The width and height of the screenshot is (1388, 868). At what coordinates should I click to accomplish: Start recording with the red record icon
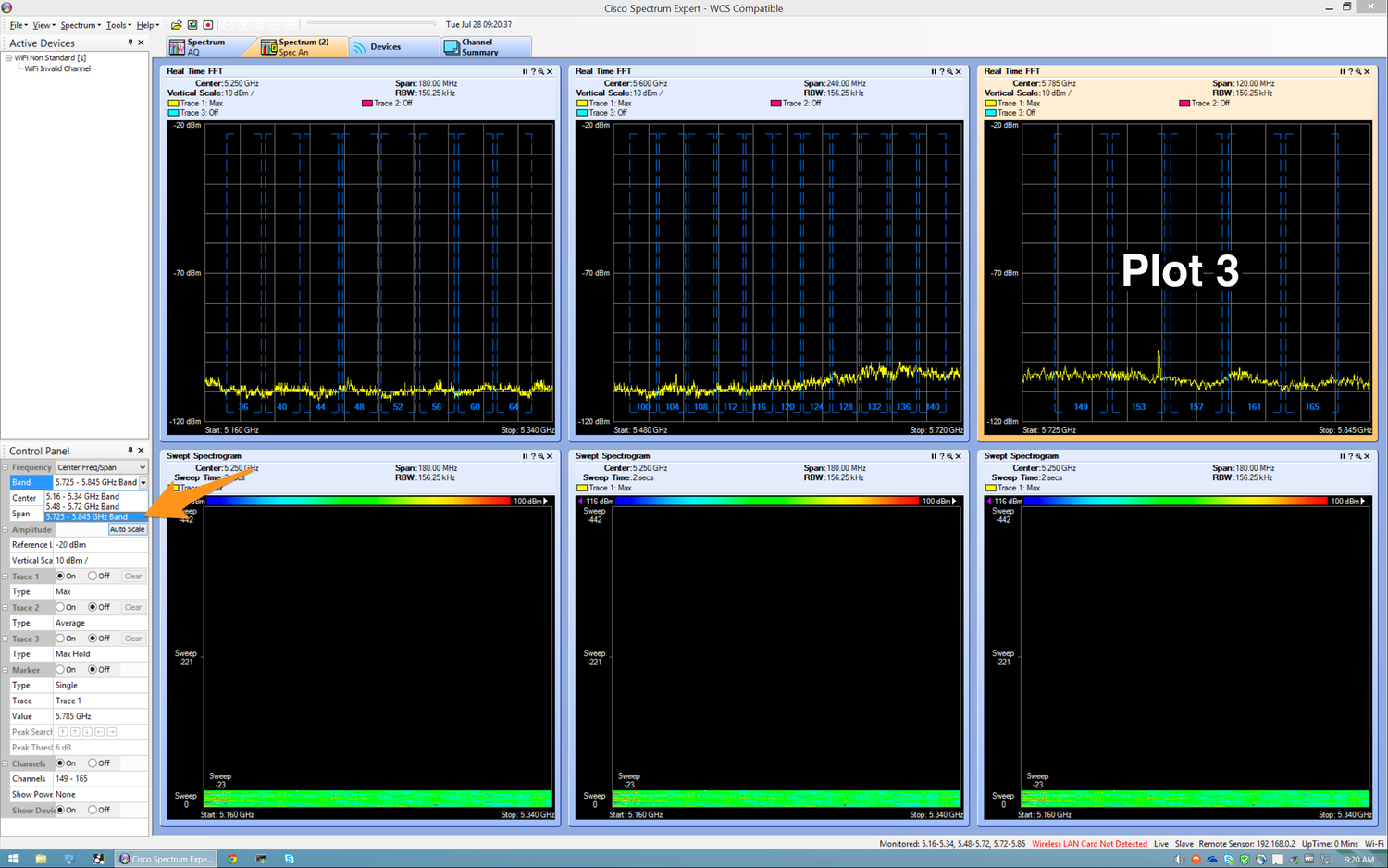coord(208,25)
